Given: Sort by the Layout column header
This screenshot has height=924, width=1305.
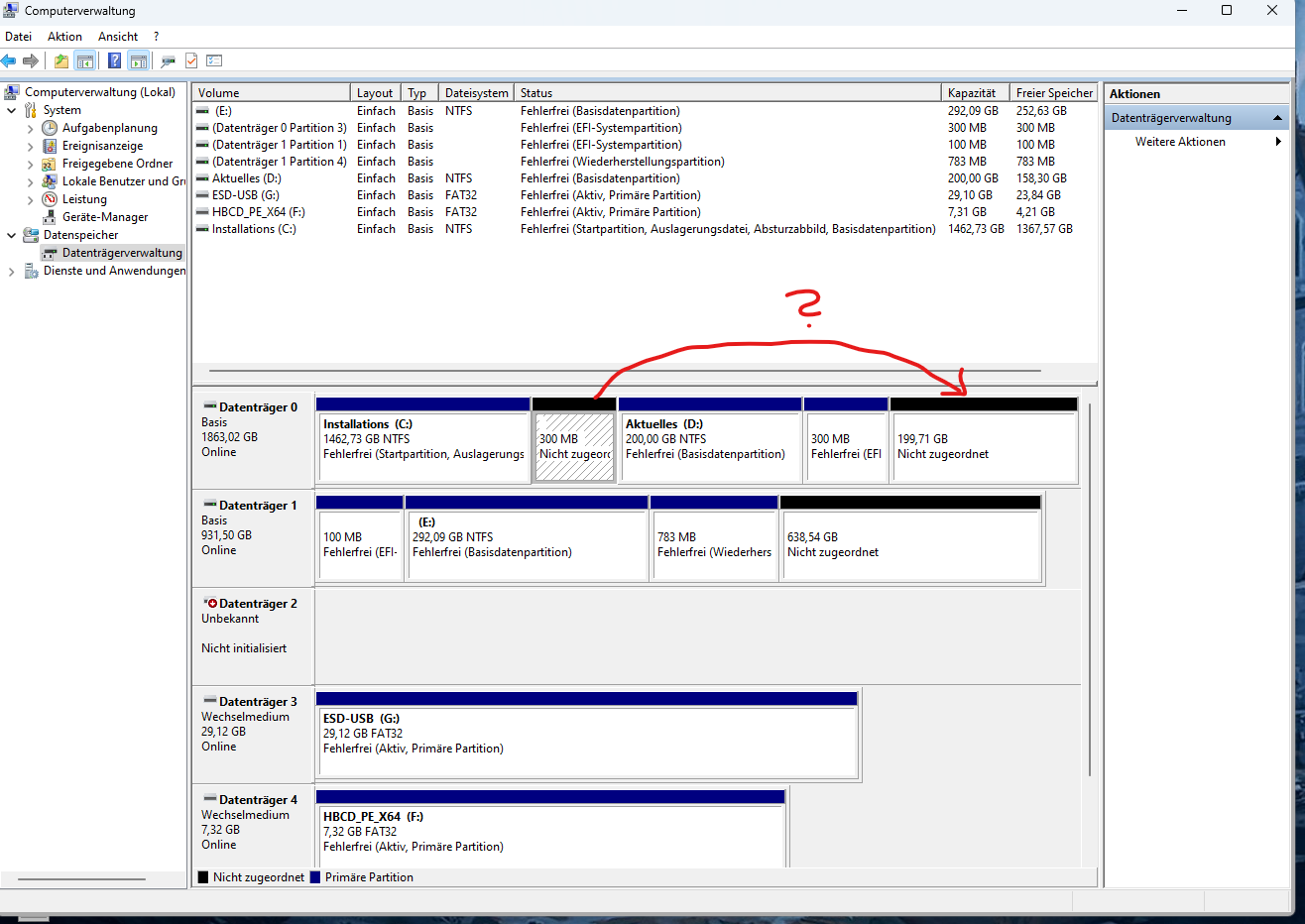Looking at the screenshot, I should (x=376, y=93).
